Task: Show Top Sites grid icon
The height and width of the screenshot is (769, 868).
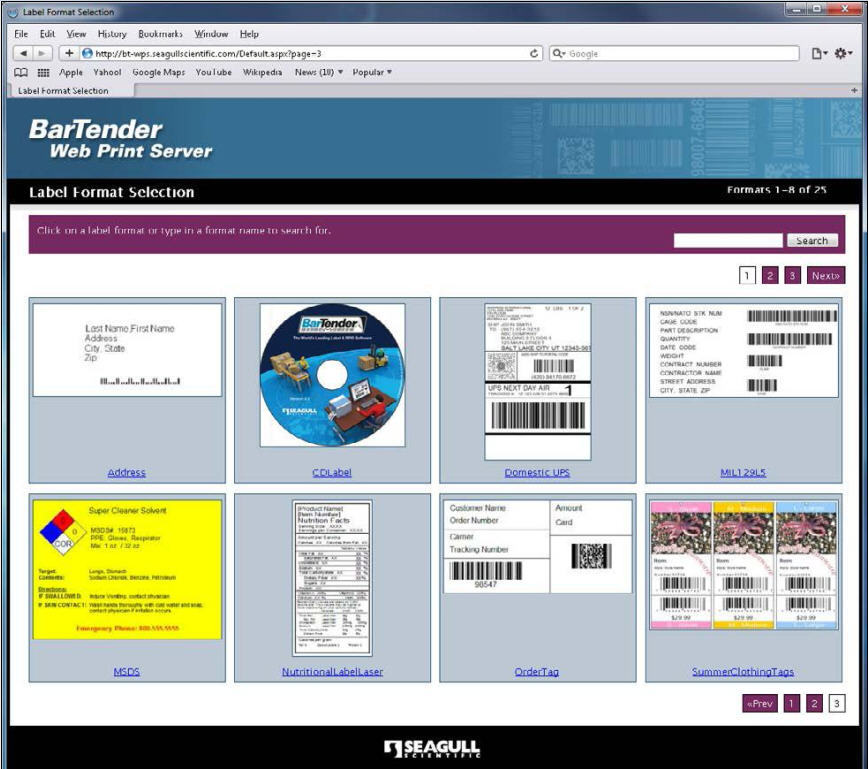Action: tap(43, 72)
